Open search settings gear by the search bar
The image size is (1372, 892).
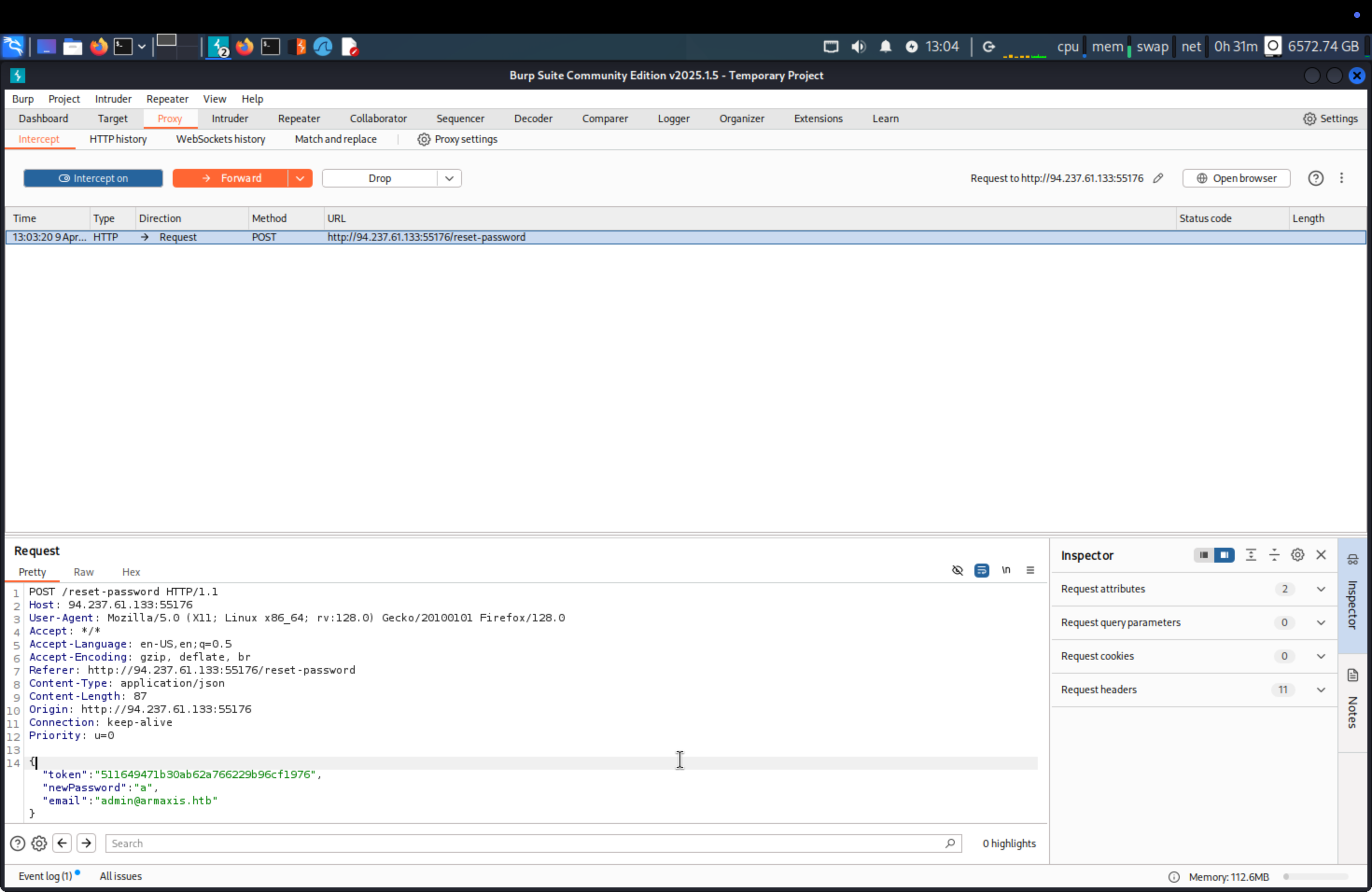(x=39, y=843)
